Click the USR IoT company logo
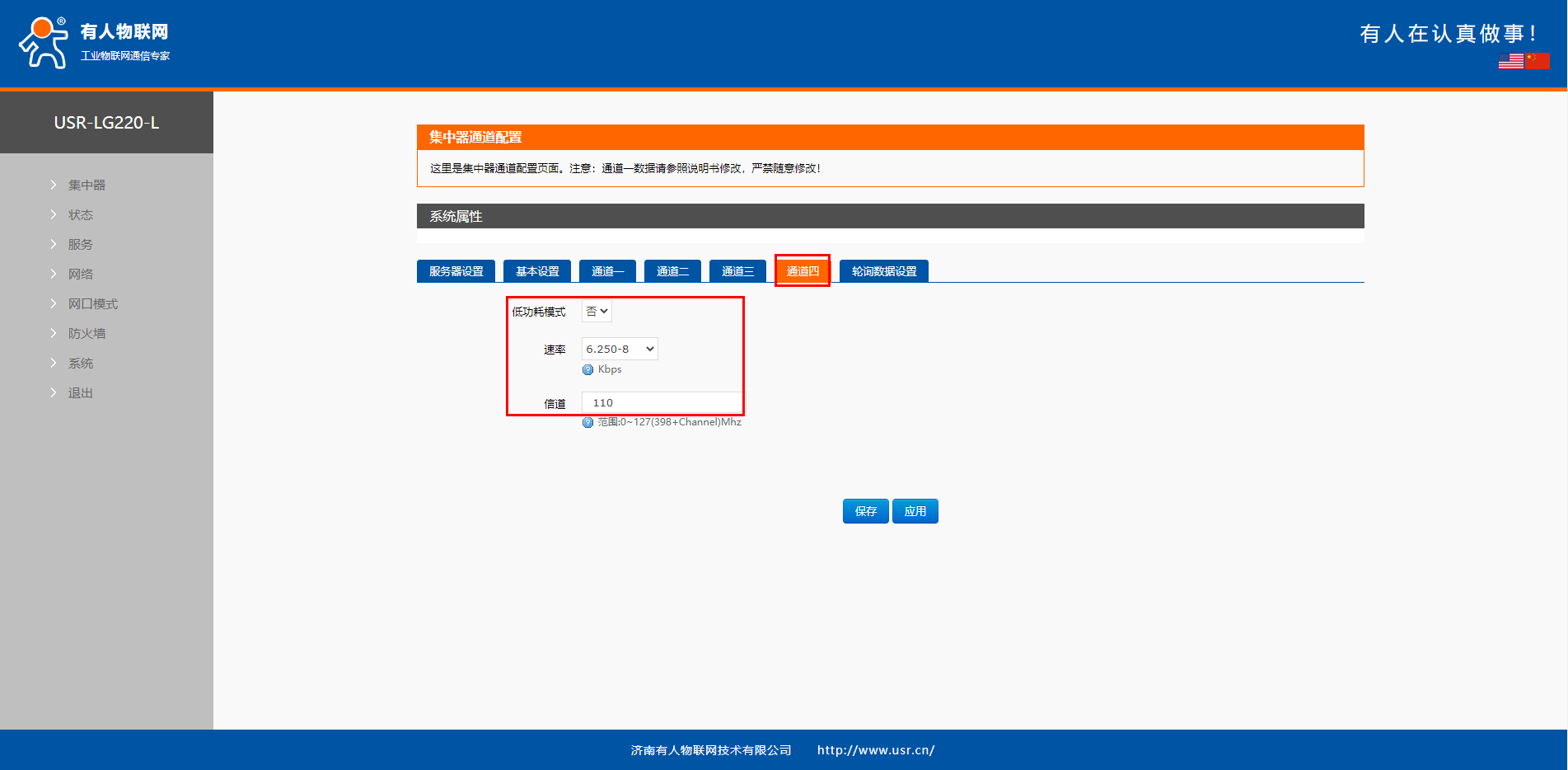 (x=94, y=42)
